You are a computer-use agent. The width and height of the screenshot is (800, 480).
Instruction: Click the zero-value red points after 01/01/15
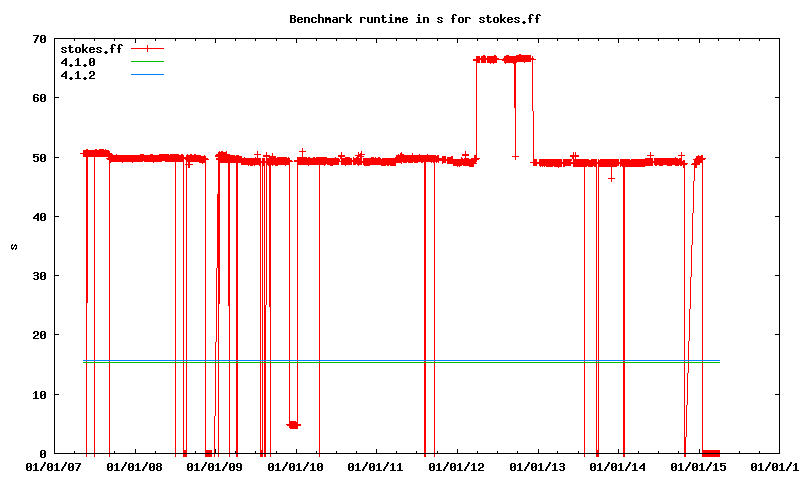pyautogui.click(x=711, y=453)
